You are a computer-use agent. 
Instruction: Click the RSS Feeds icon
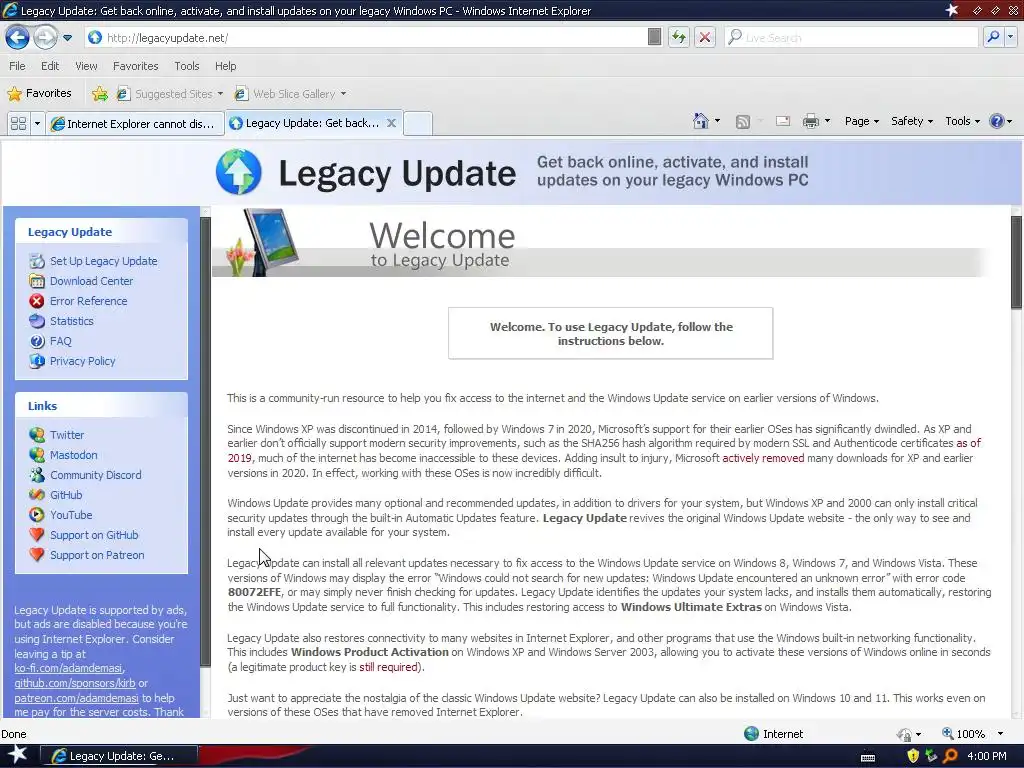pyautogui.click(x=743, y=121)
